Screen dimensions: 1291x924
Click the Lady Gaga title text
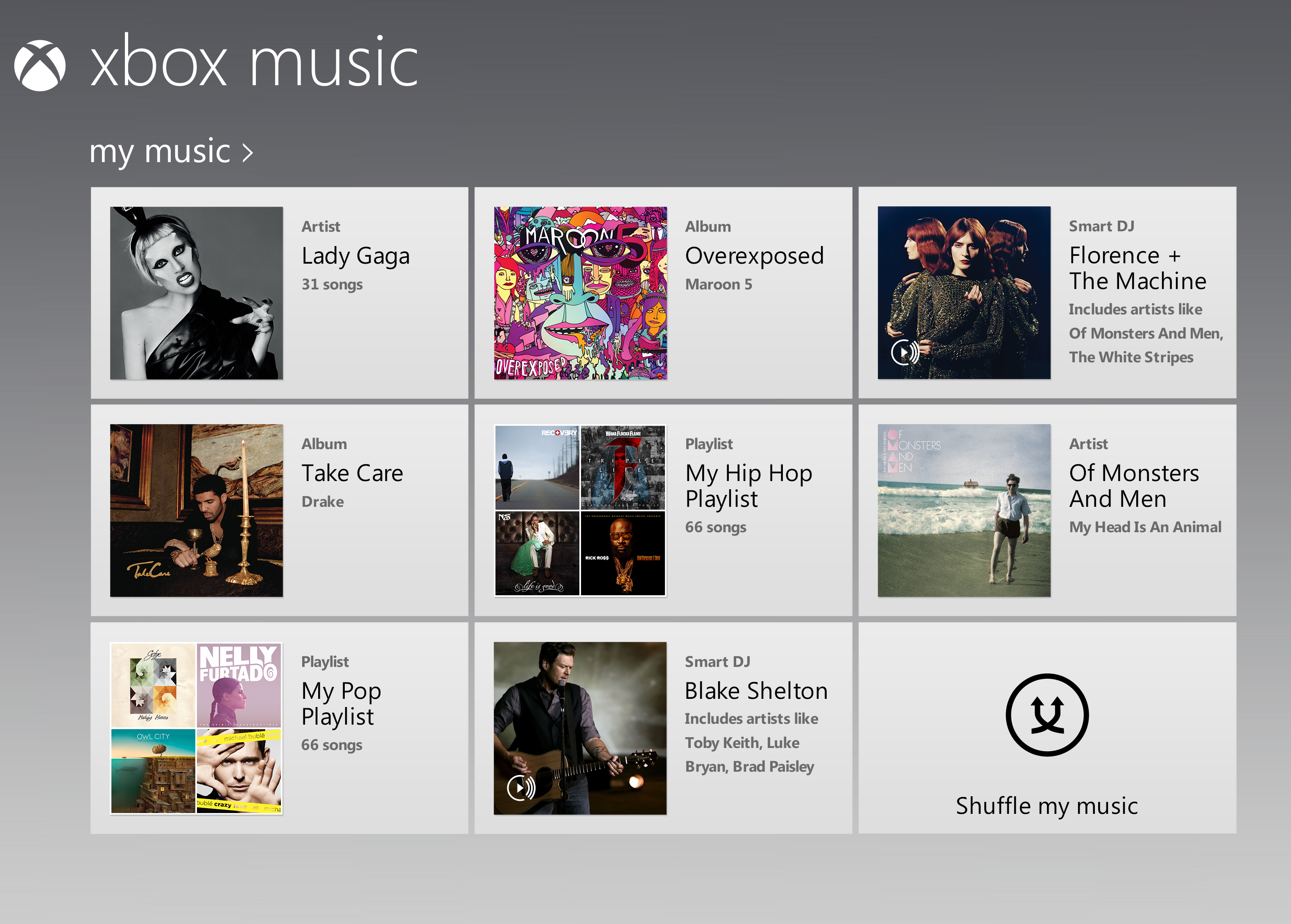pos(355,256)
